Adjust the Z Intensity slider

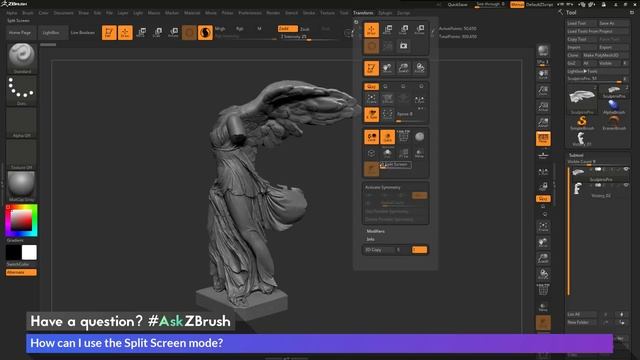click(309, 37)
